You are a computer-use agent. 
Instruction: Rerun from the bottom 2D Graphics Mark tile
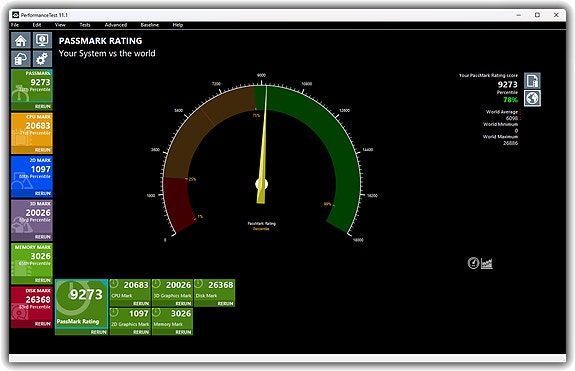[141, 332]
